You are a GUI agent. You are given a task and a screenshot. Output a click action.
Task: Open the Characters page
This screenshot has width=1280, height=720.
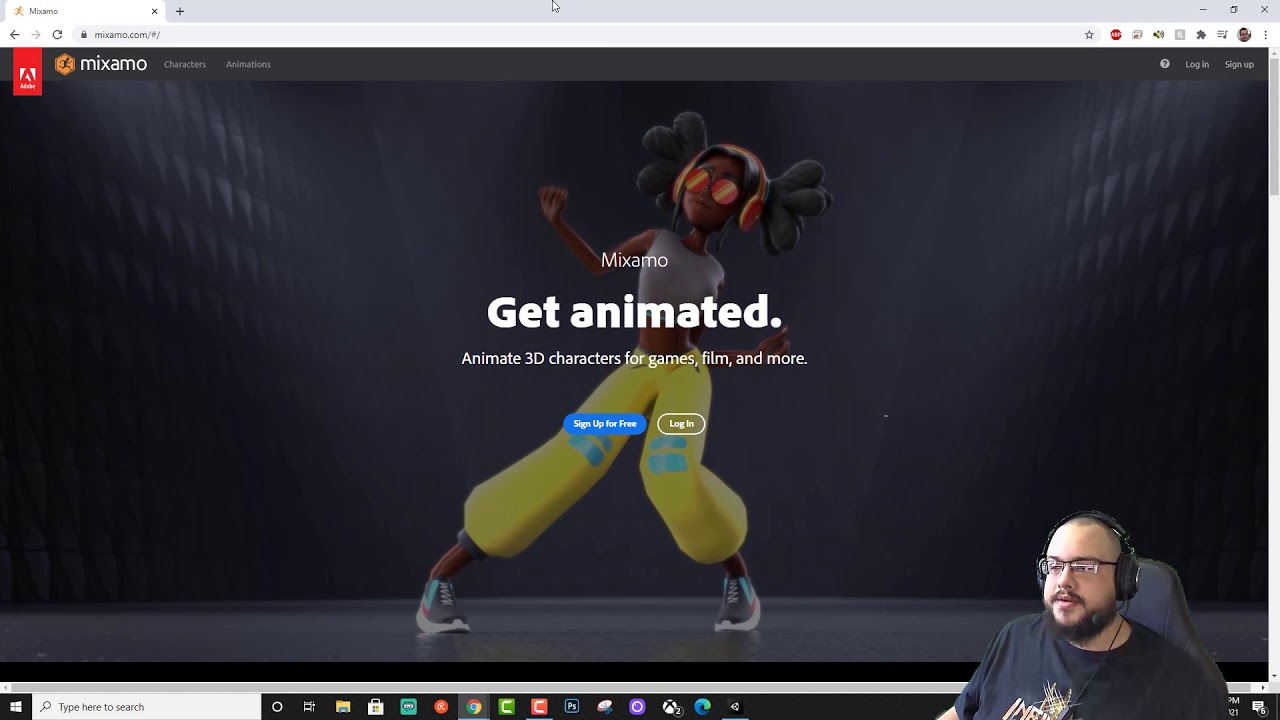(185, 64)
